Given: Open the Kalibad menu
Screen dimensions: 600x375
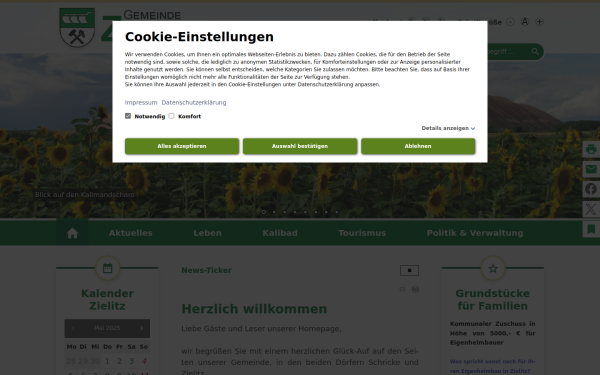Looking at the screenshot, I should pos(280,233).
